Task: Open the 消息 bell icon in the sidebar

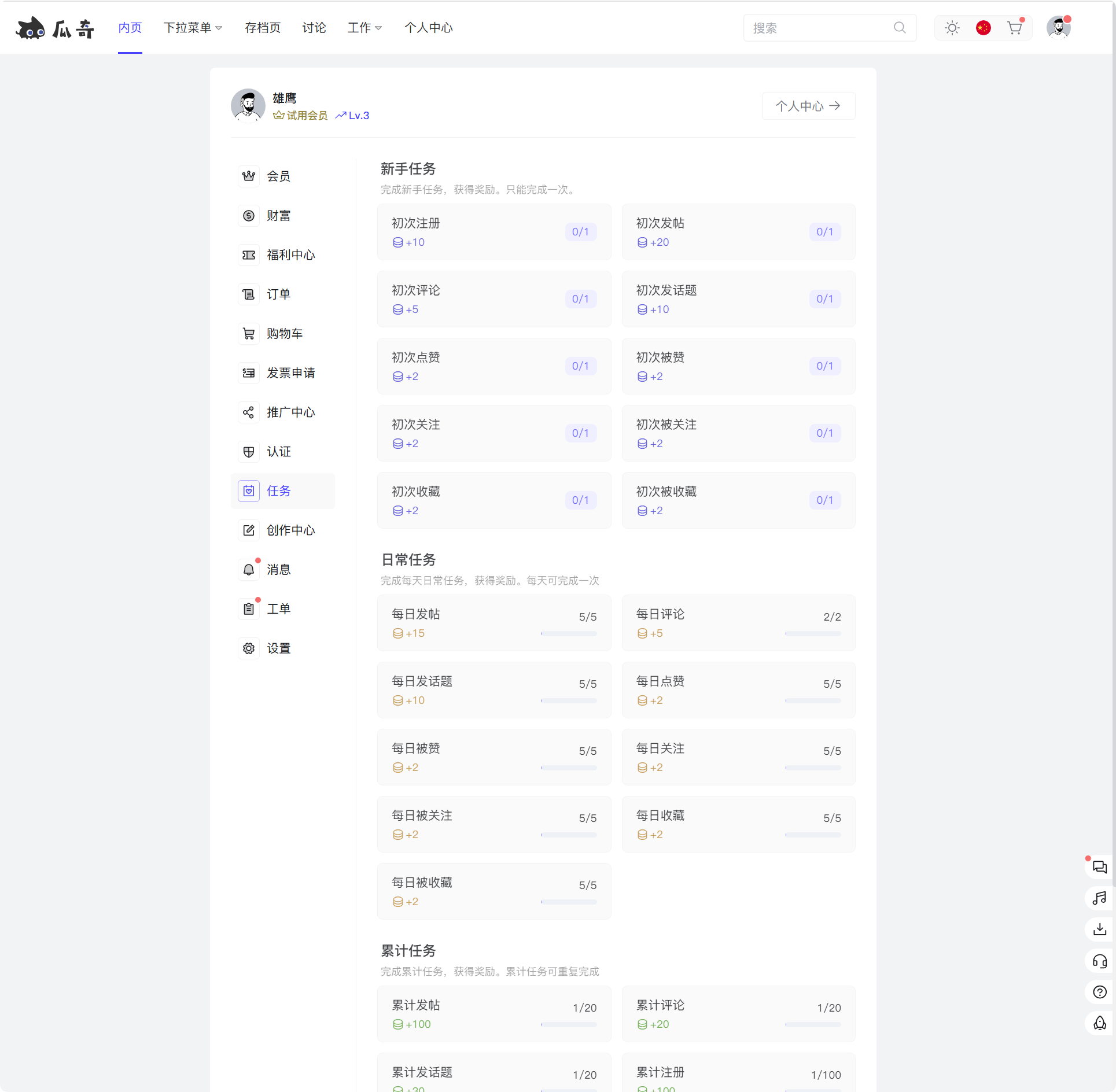Action: coord(249,569)
